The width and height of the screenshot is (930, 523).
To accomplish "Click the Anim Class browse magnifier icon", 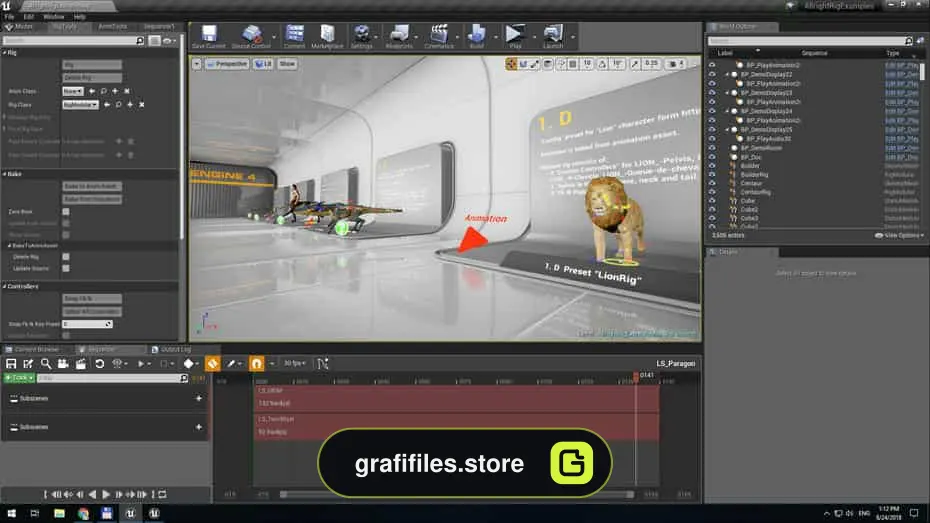I will pyautogui.click(x=103, y=91).
